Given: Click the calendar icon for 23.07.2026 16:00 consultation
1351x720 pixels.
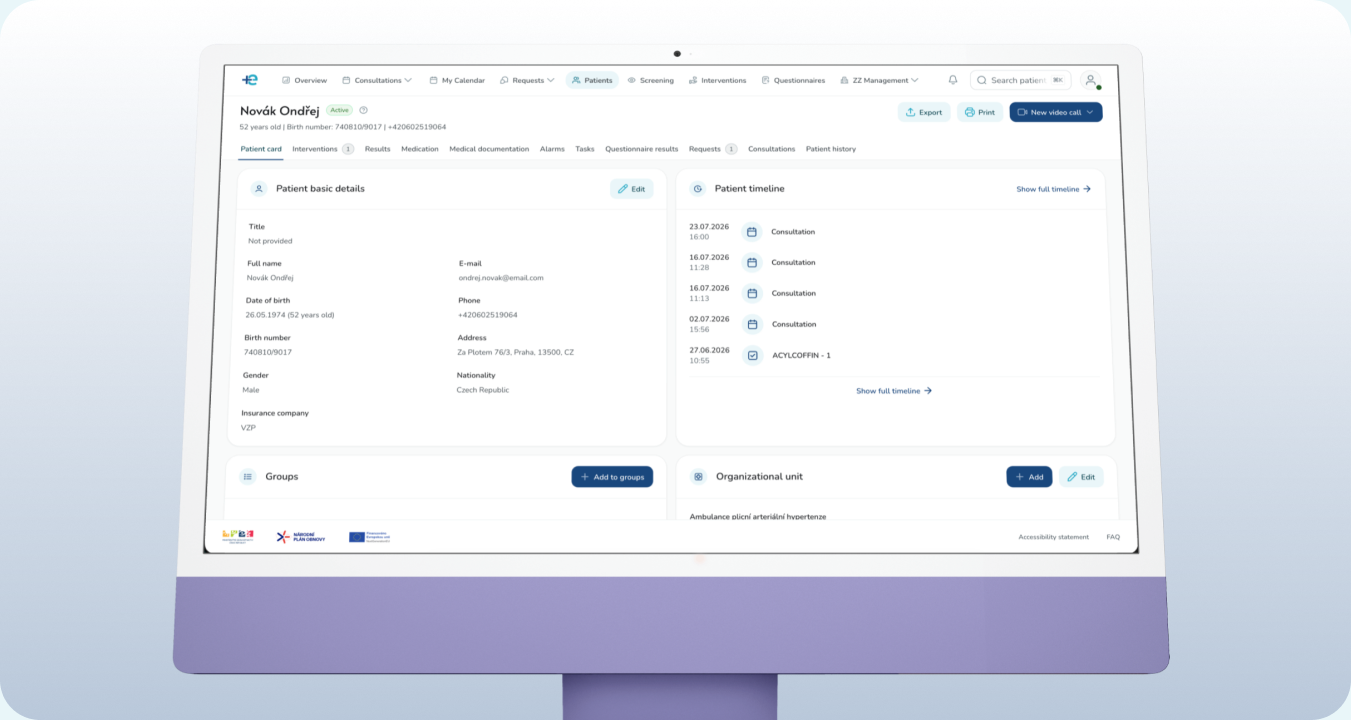Looking at the screenshot, I should (x=752, y=231).
